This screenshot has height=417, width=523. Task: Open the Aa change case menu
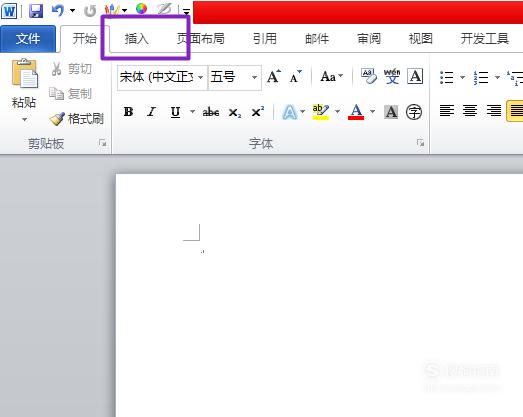click(x=332, y=77)
